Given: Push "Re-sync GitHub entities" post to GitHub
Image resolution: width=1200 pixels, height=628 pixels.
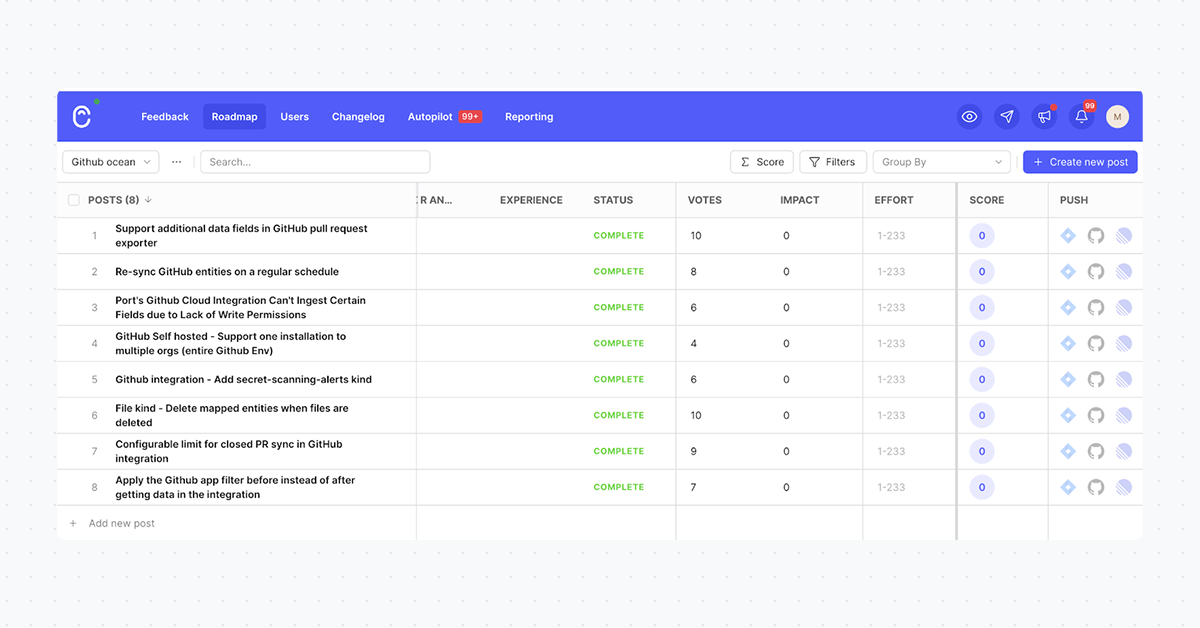Looking at the screenshot, I should [1096, 272].
